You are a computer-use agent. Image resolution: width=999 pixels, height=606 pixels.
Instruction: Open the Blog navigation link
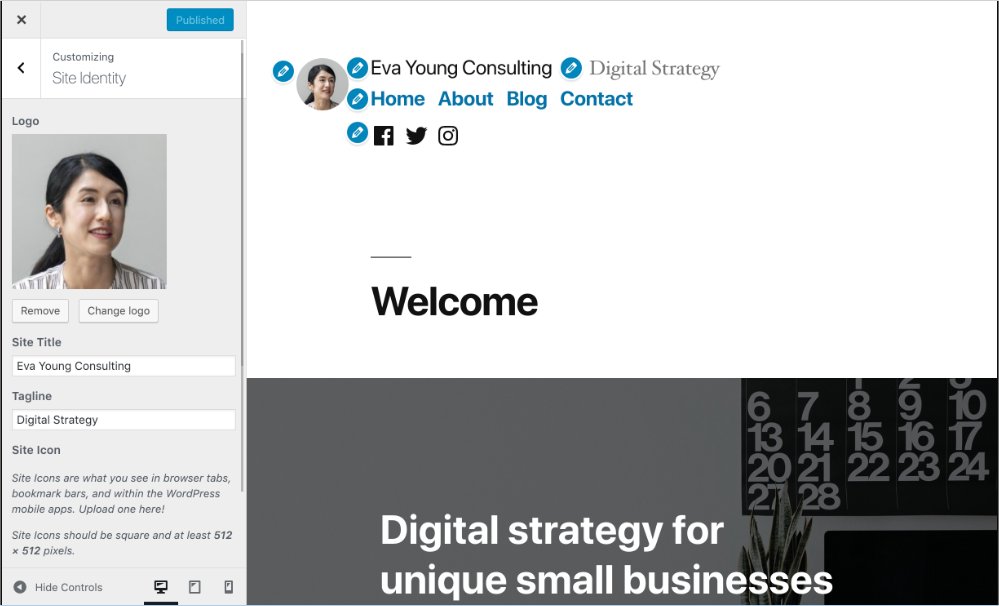coord(526,99)
